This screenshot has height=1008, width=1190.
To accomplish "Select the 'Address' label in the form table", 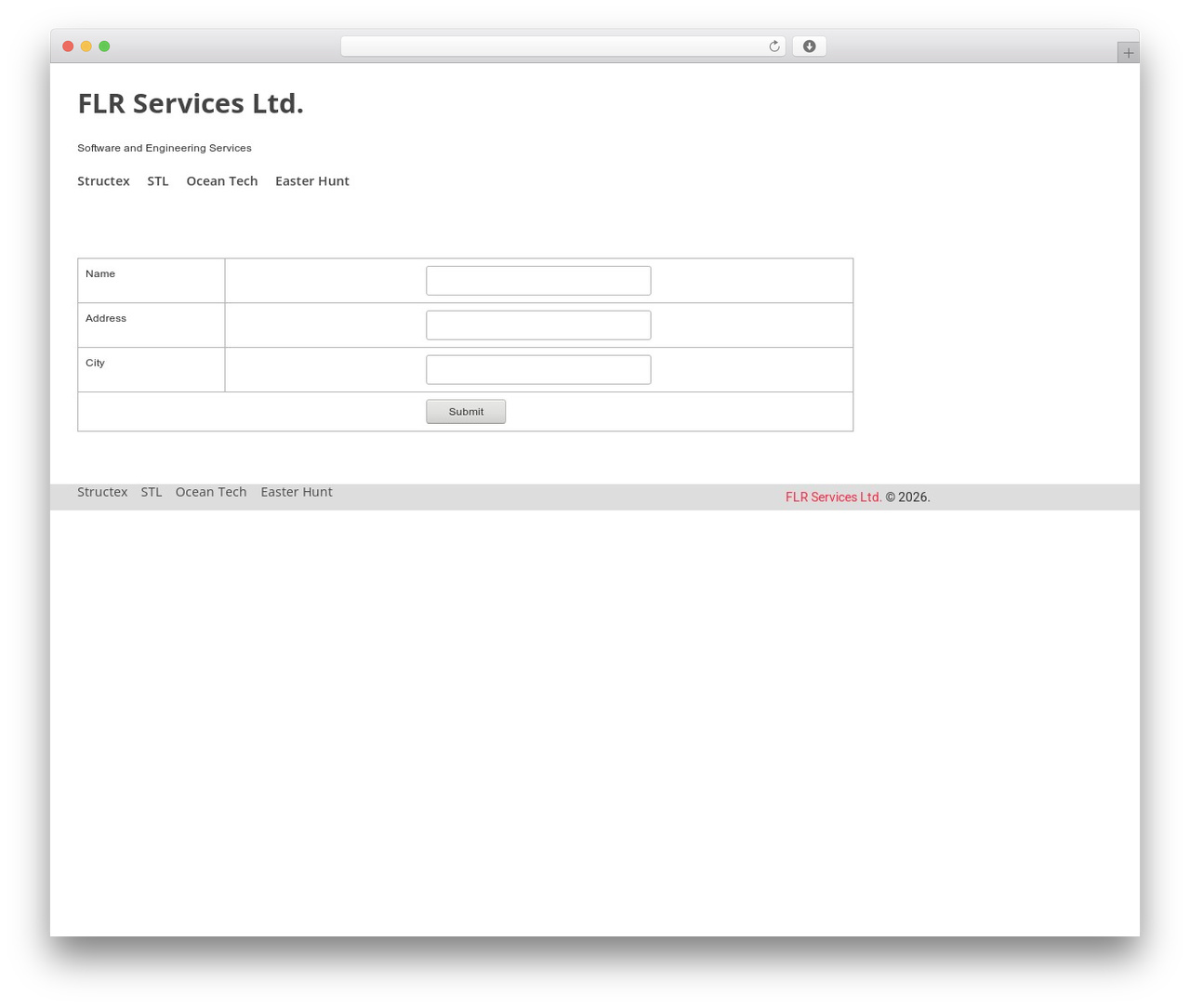I will [x=106, y=319].
